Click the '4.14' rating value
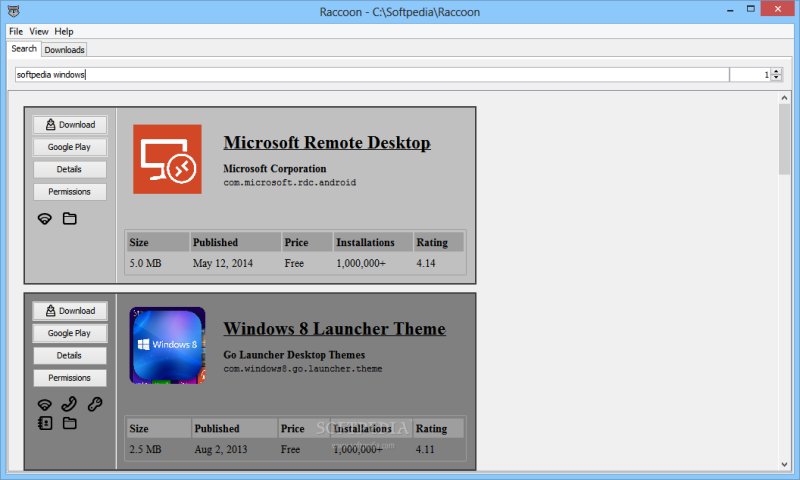The width and height of the screenshot is (800, 480). (x=426, y=263)
